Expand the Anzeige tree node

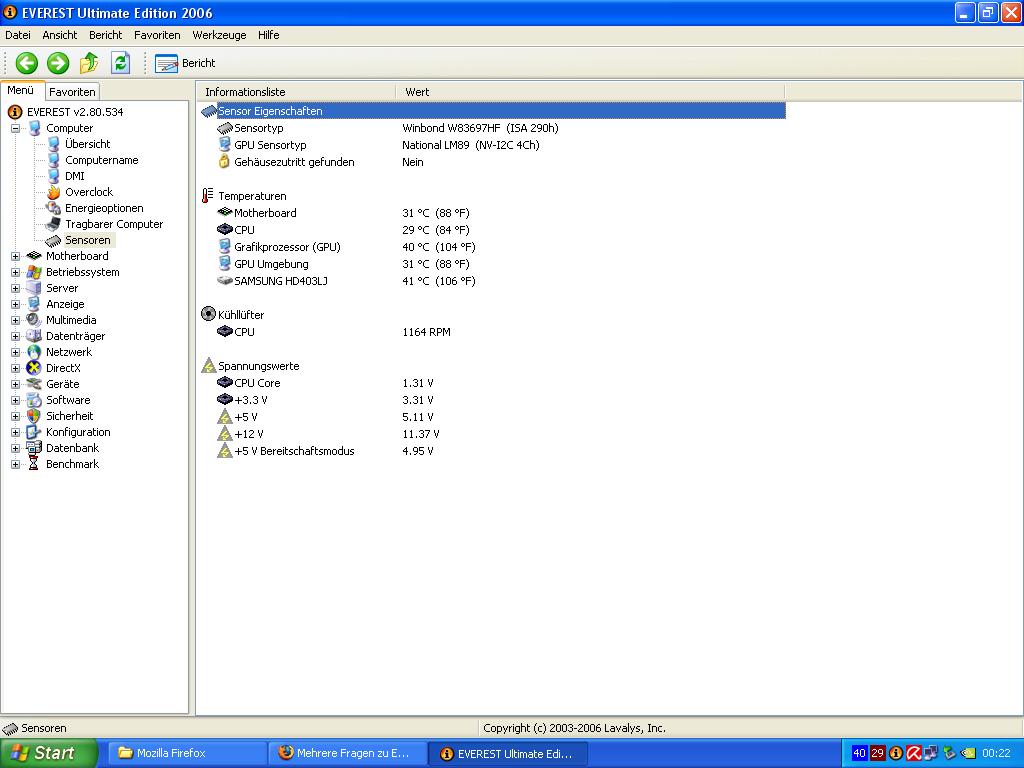pos(16,304)
